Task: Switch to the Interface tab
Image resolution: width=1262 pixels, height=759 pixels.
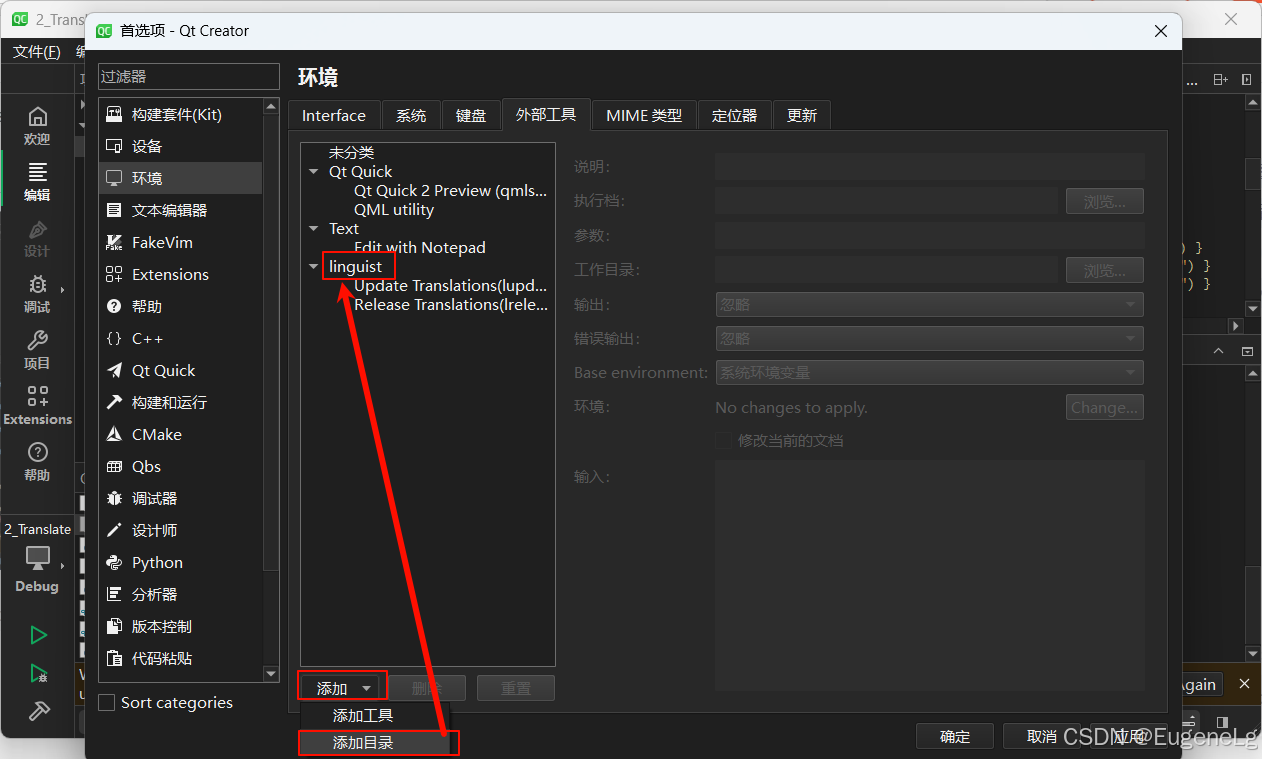Action: (x=334, y=115)
